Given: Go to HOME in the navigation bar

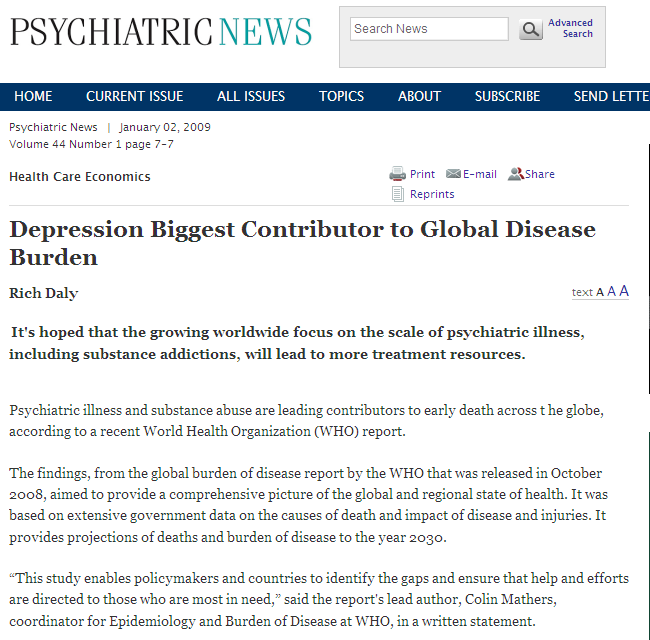Looking at the screenshot, I should click(33, 96).
